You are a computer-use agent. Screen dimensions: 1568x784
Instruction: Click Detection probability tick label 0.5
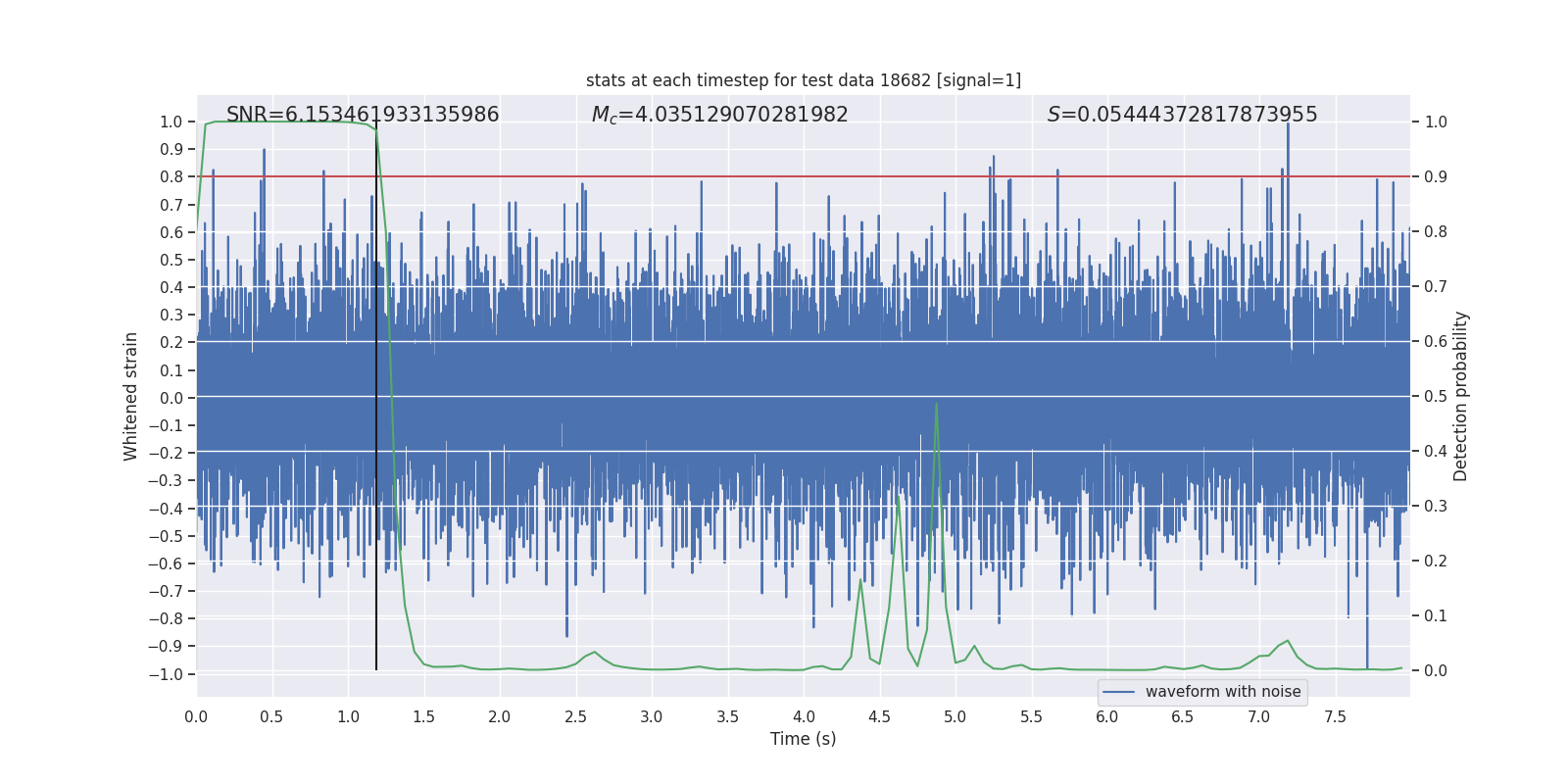point(1436,397)
